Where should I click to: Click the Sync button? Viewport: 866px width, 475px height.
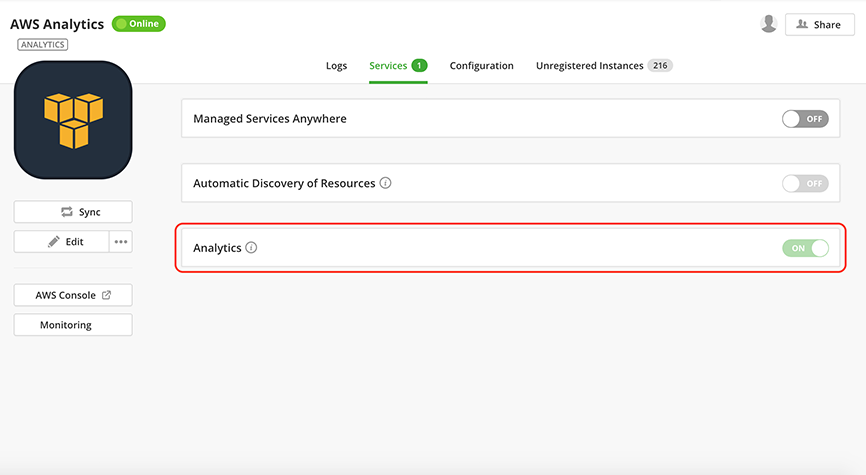[73, 212]
